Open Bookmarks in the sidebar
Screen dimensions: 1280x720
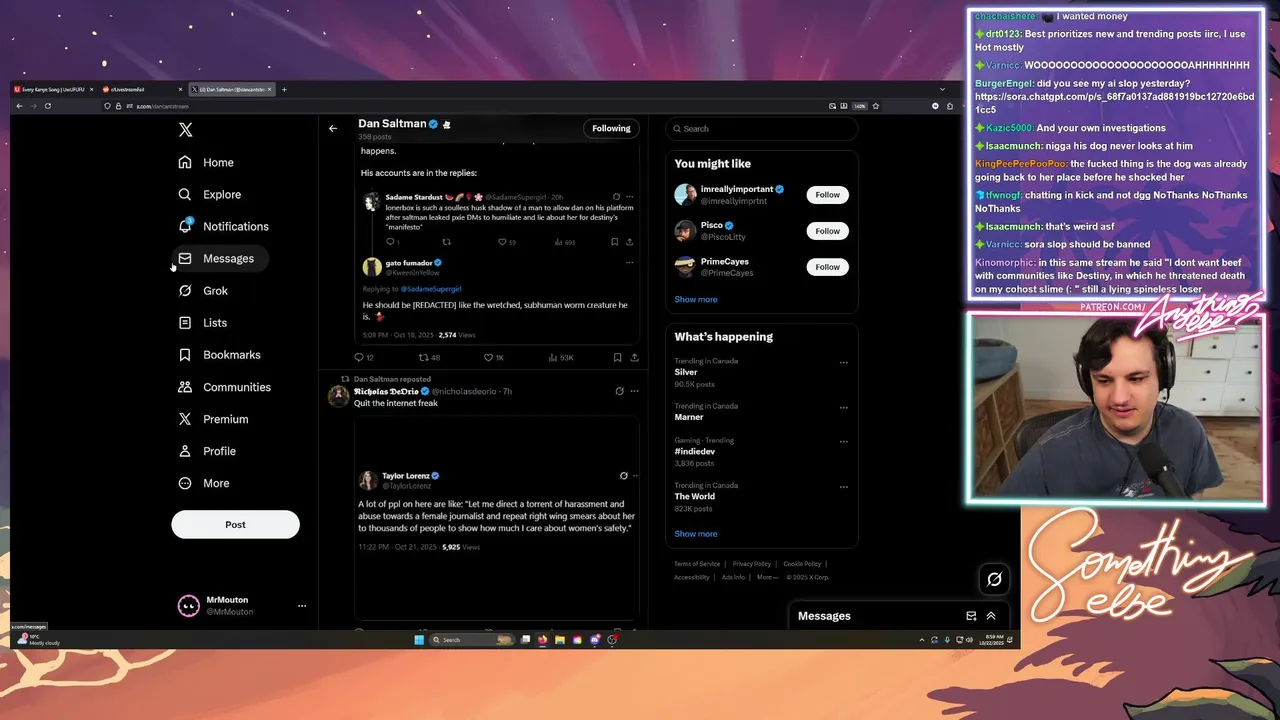[219, 355]
